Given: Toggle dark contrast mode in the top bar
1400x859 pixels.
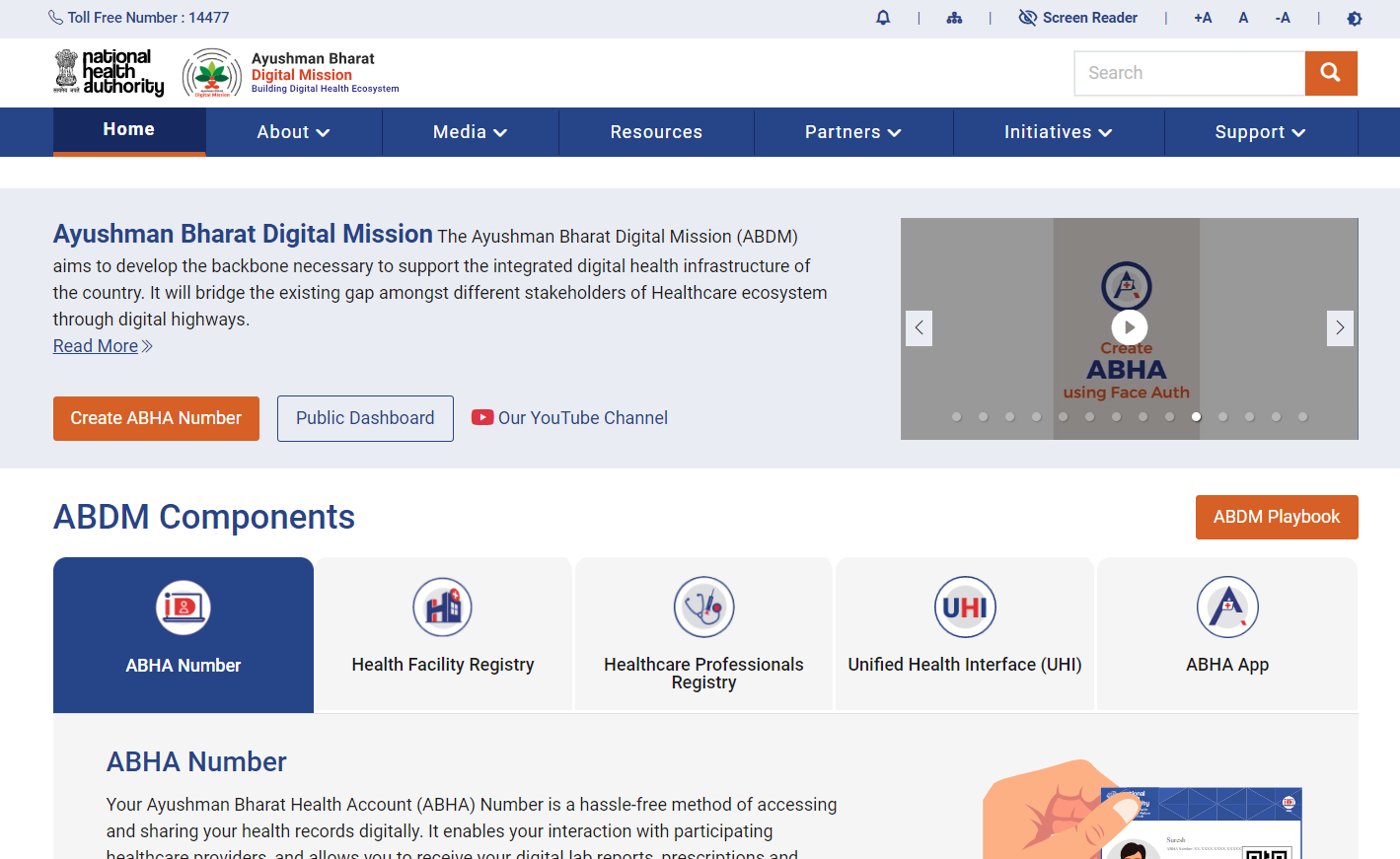Looking at the screenshot, I should pos(1354,18).
